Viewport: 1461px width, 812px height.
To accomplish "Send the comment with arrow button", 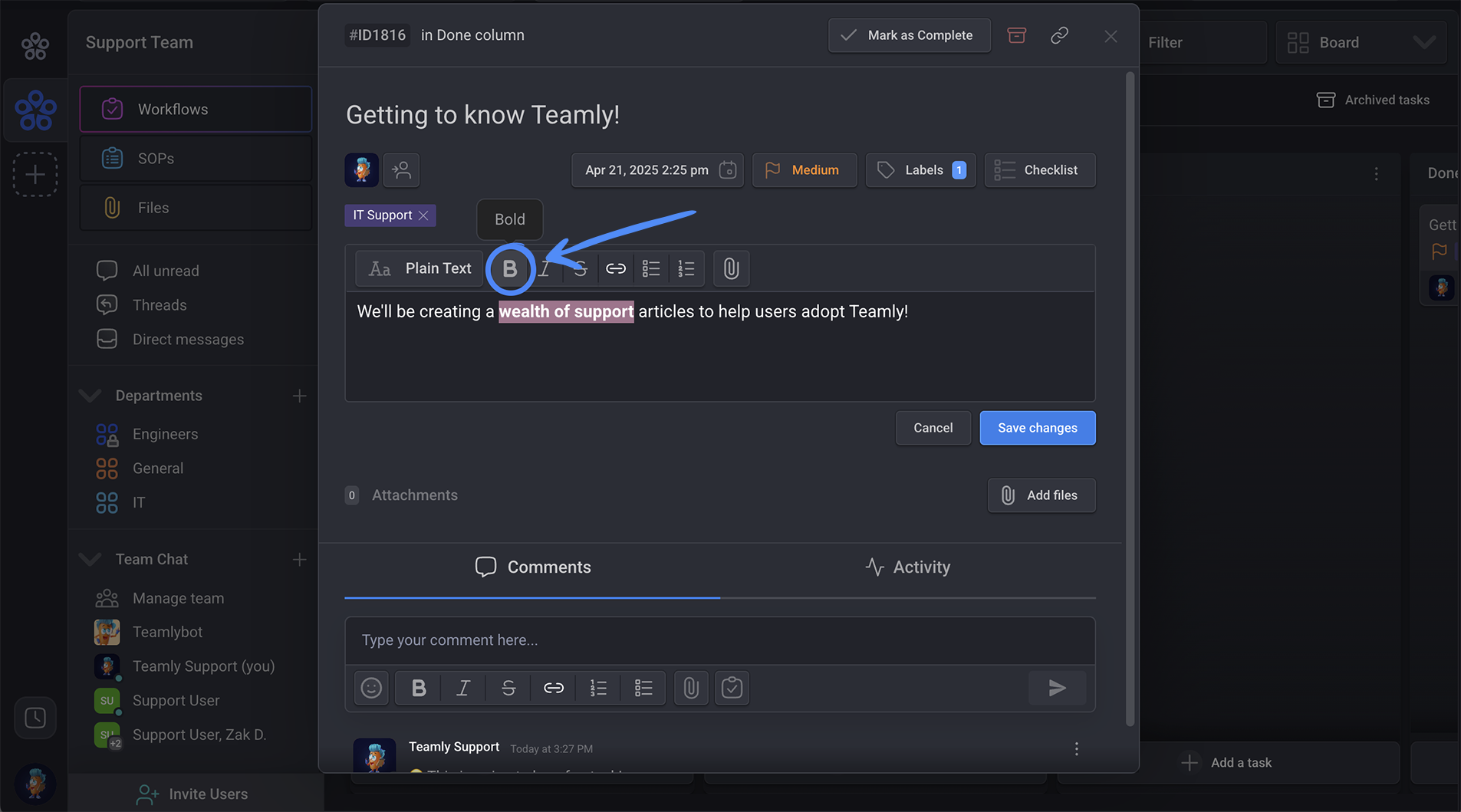I will pos(1058,688).
